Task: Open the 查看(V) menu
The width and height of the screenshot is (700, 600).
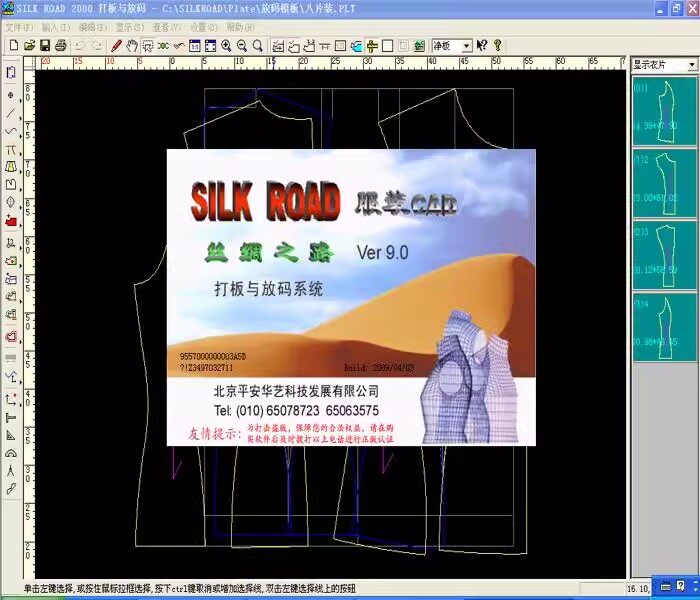Action: (x=167, y=27)
